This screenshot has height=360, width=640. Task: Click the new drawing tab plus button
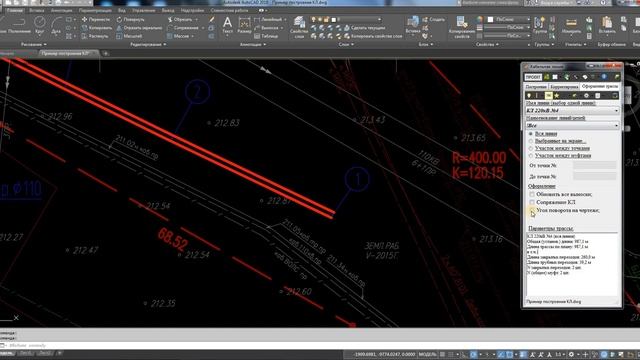[105, 53]
